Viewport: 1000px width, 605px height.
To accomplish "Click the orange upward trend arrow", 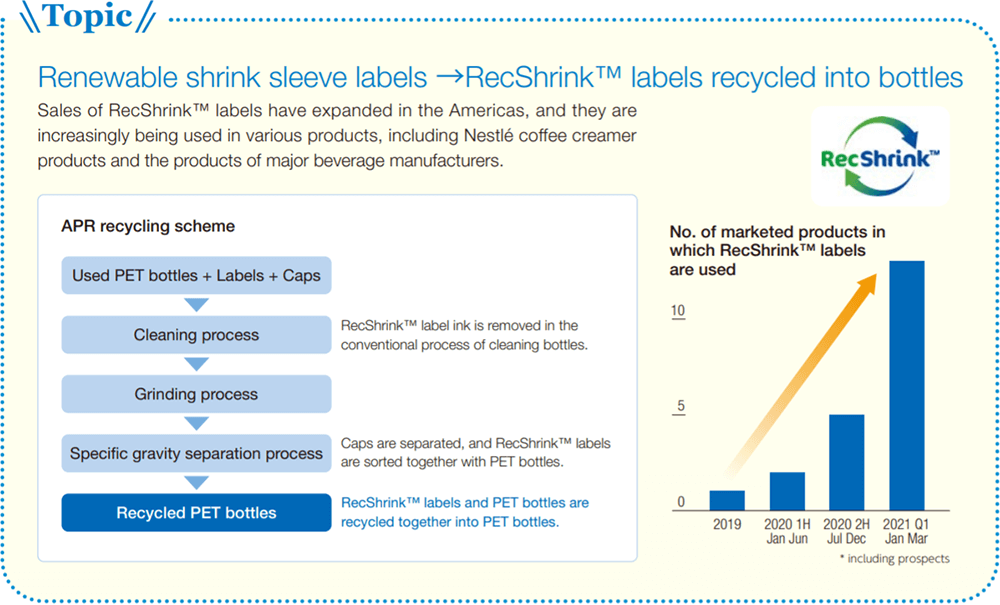I will click(x=802, y=376).
